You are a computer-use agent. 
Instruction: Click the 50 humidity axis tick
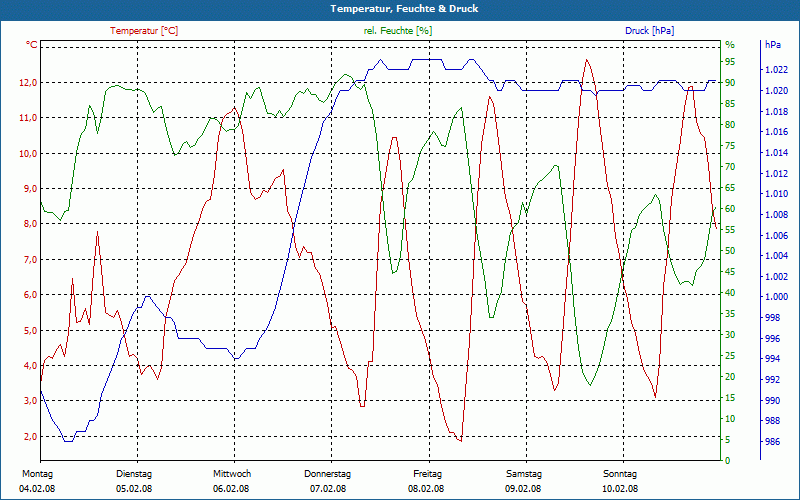(x=731, y=251)
